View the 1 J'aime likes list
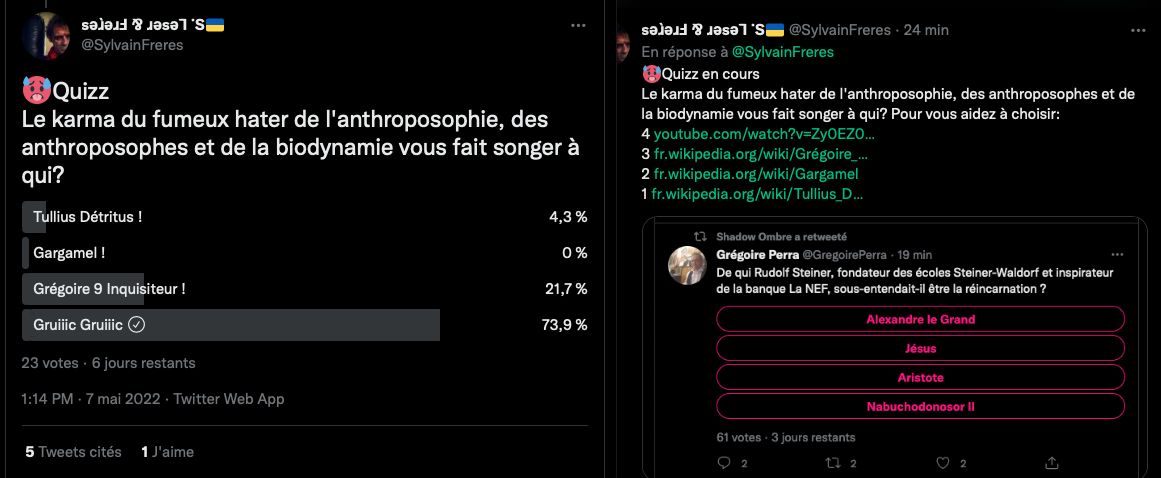 [x=167, y=452]
